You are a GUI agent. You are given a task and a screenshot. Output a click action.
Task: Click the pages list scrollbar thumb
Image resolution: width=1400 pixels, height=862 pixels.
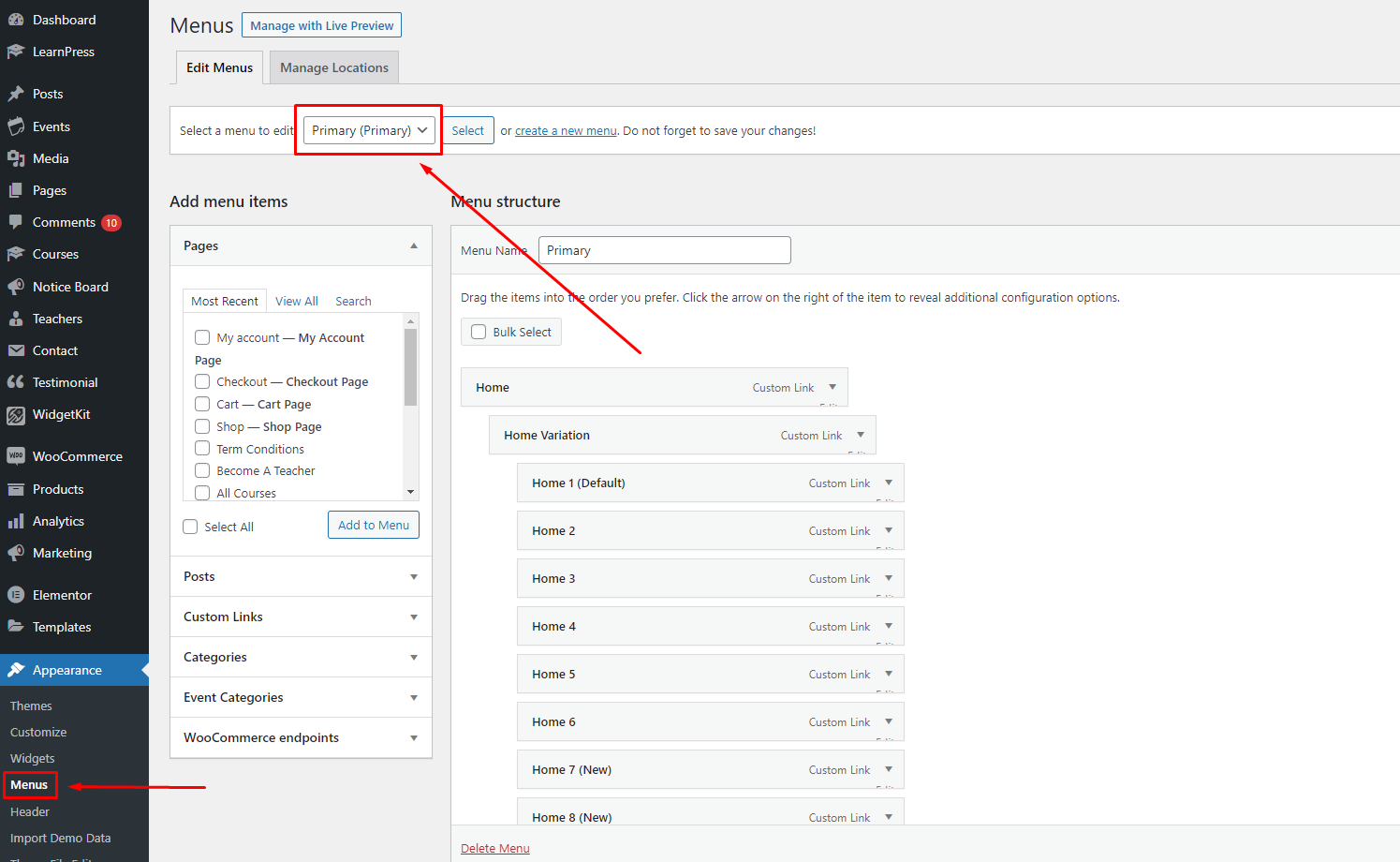410,366
